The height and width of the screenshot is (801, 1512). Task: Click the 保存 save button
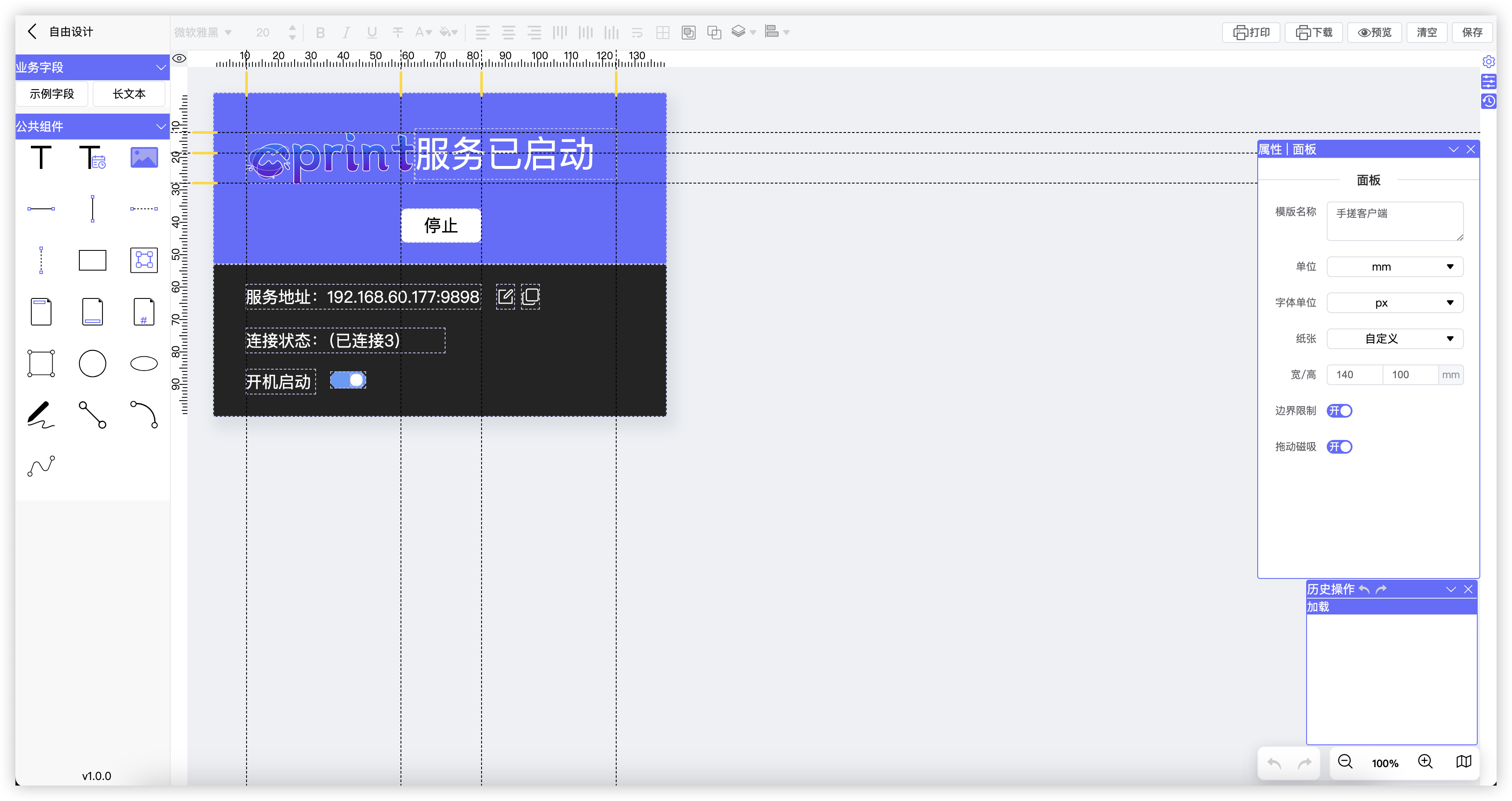tap(1472, 32)
